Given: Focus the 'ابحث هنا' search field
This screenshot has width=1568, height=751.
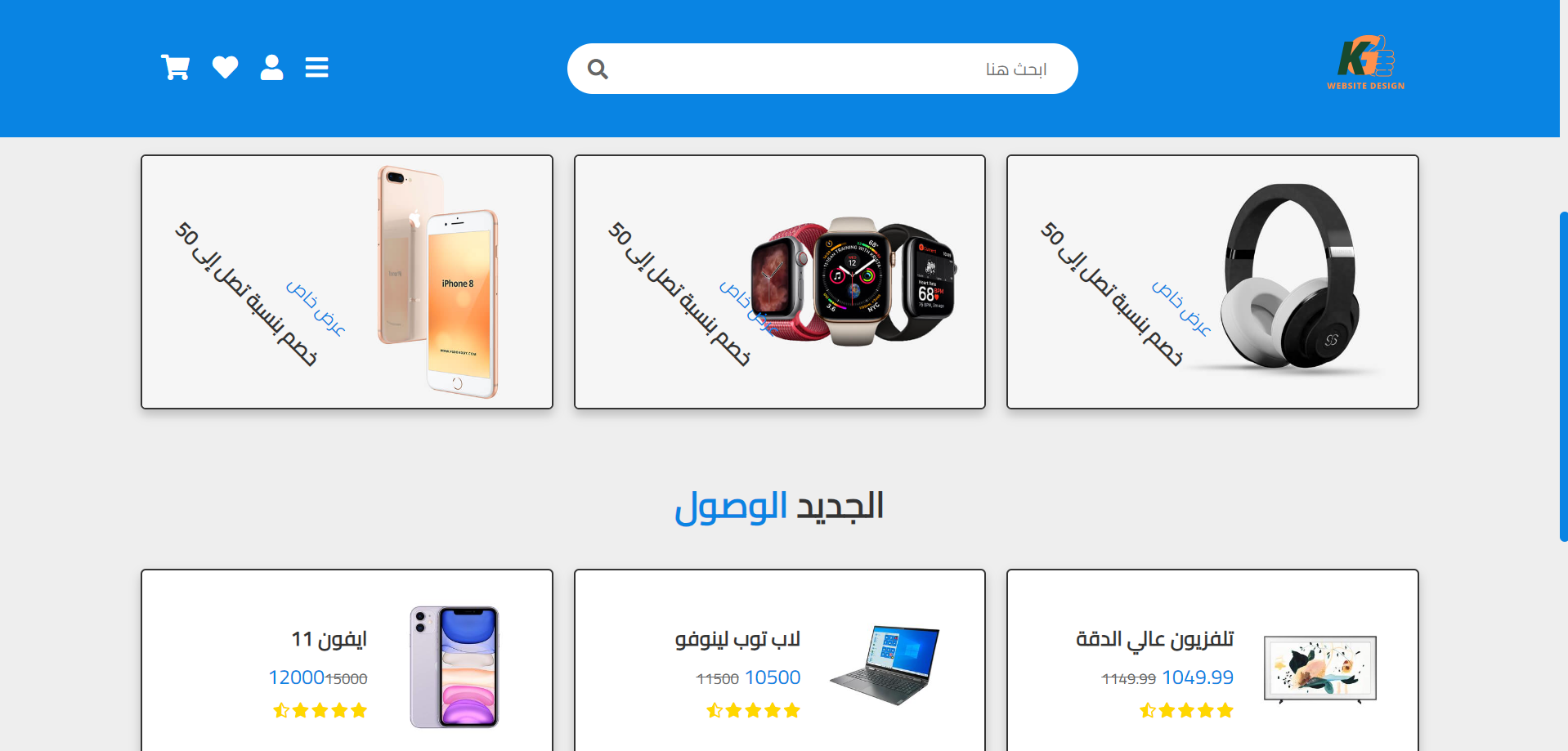Looking at the screenshot, I should point(822,69).
